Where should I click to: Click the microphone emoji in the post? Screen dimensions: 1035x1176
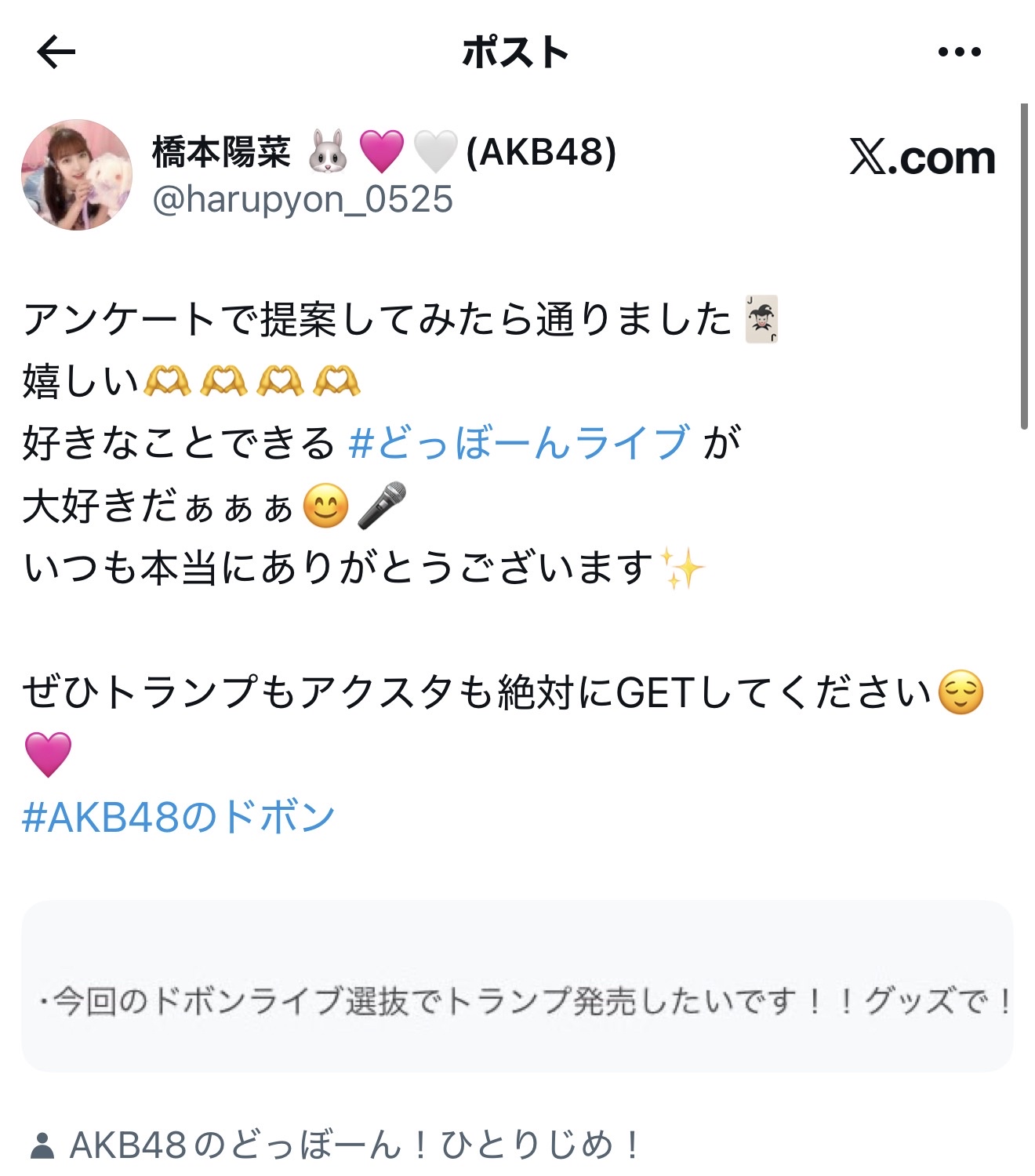pos(382,505)
